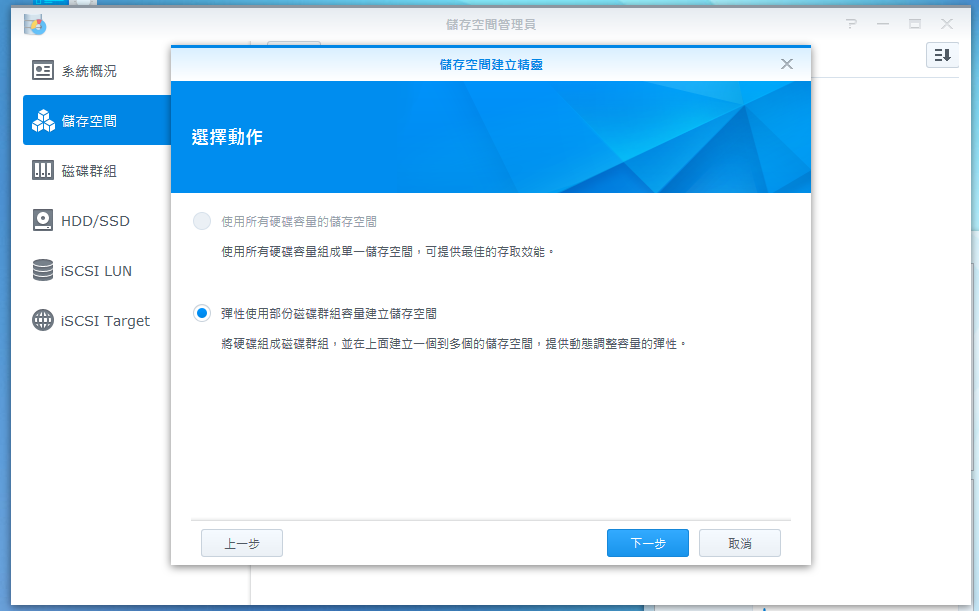This screenshot has width=979, height=611.
Task: Click the 儲存空間管理員 window title
Action: [x=491, y=24]
